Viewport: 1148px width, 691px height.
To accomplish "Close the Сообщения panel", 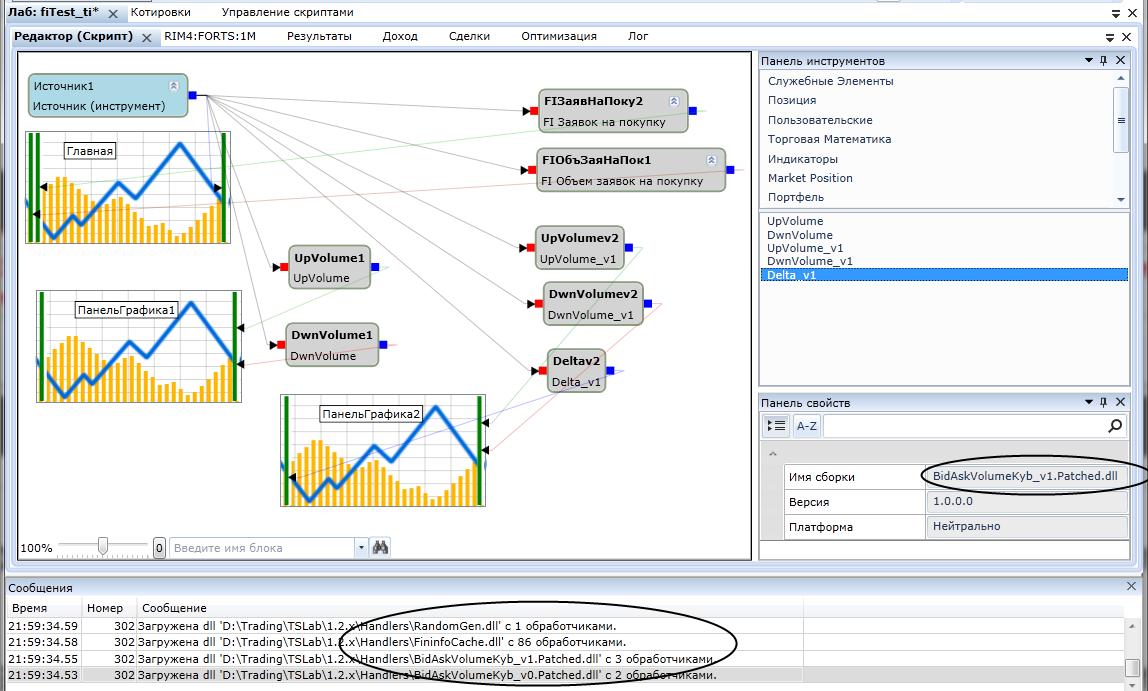I will pyautogui.click(x=1131, y=587).
